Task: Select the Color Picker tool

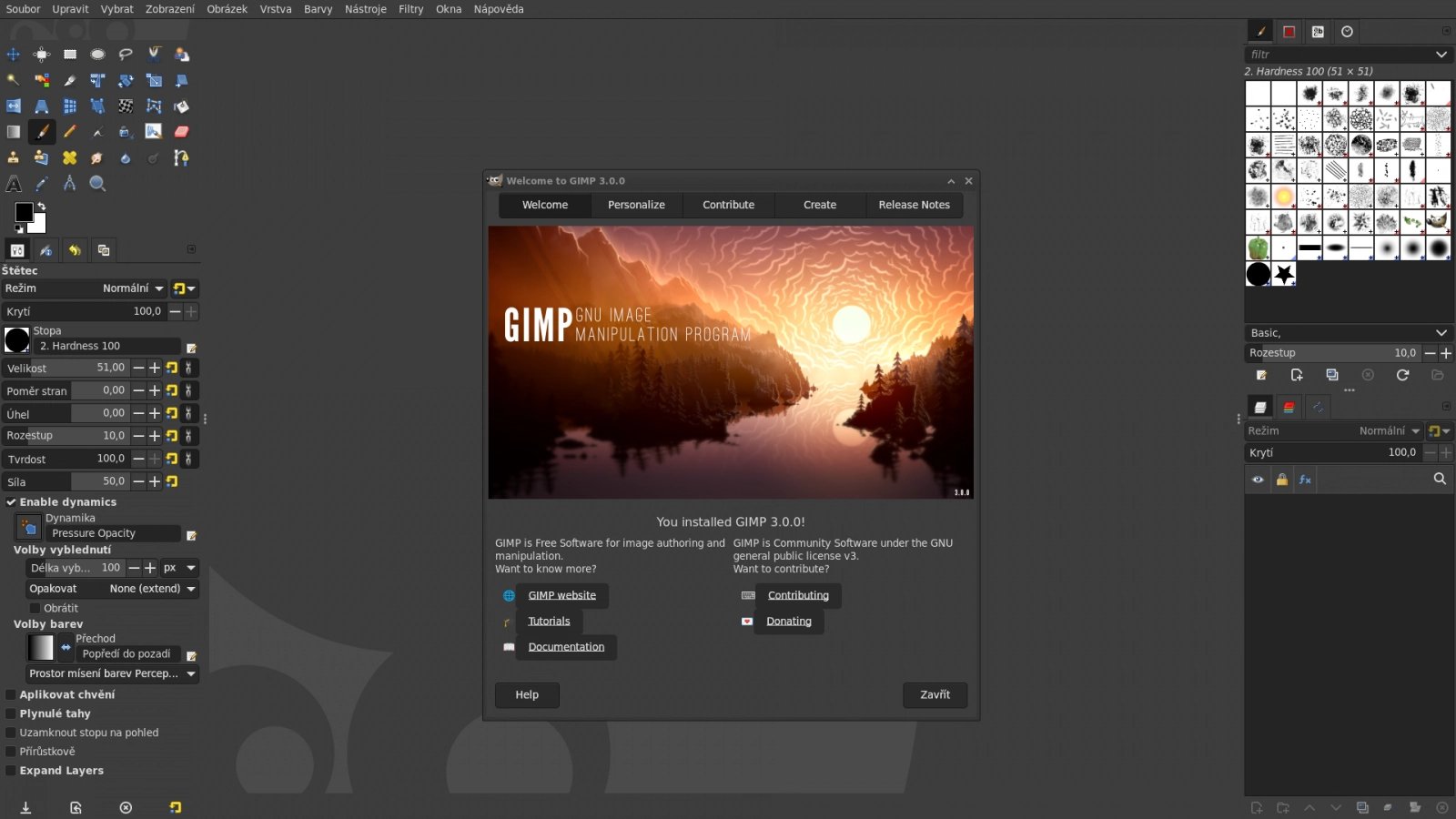Action: point(42,184)
